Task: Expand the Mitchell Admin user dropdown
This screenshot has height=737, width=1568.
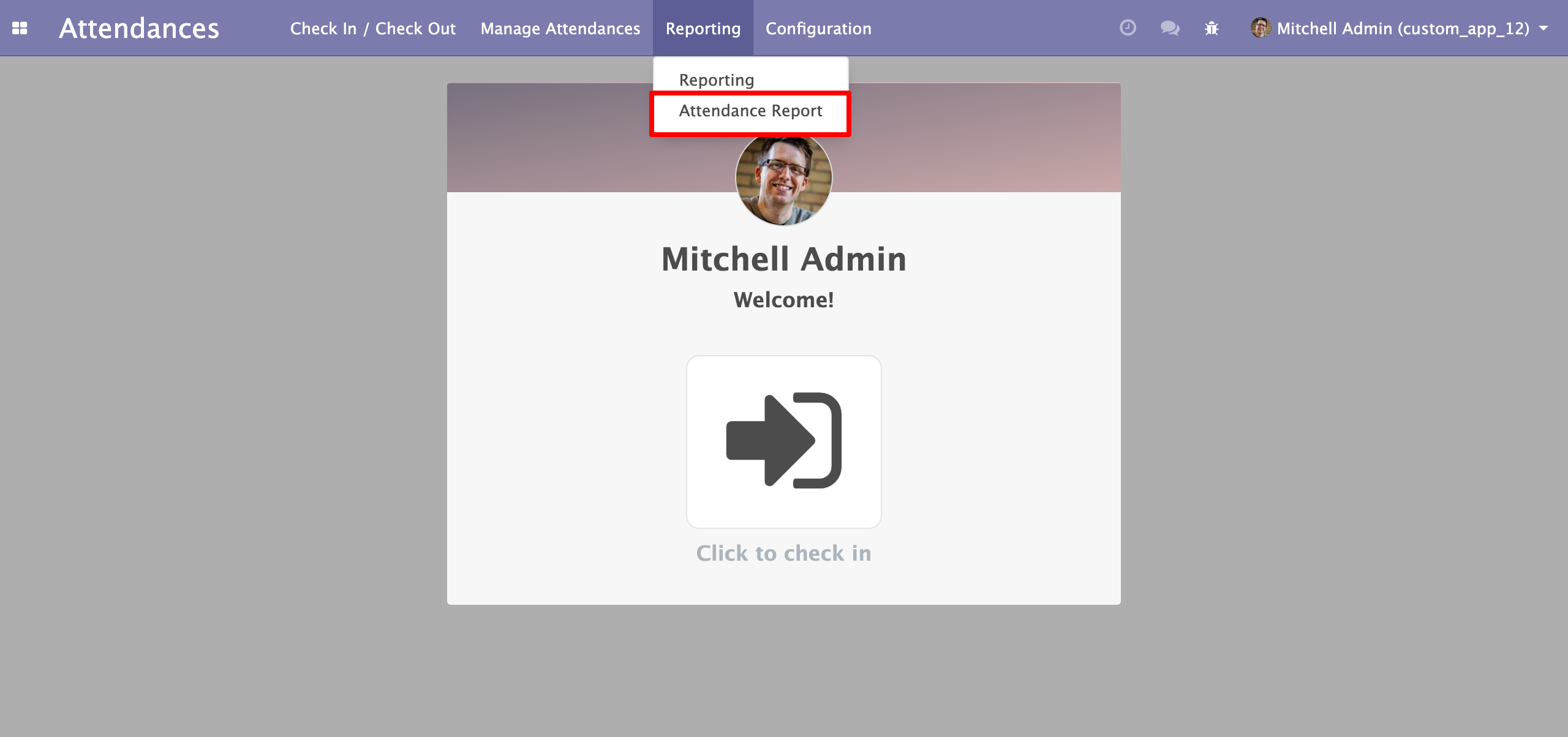Action: [x=1403, y=28]
